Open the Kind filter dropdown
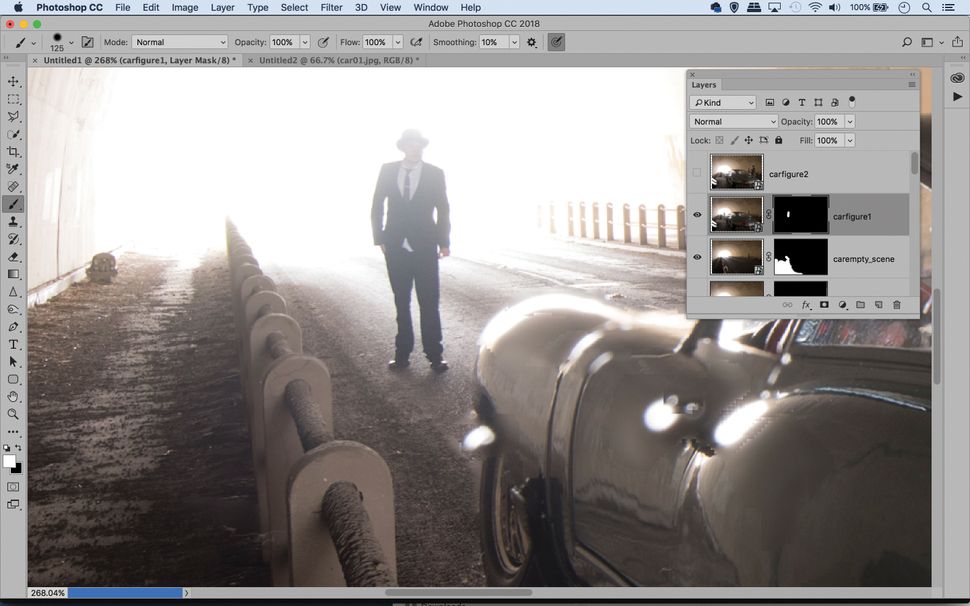The width and height of the screenshot is (970, 606). tap(722, 102)
